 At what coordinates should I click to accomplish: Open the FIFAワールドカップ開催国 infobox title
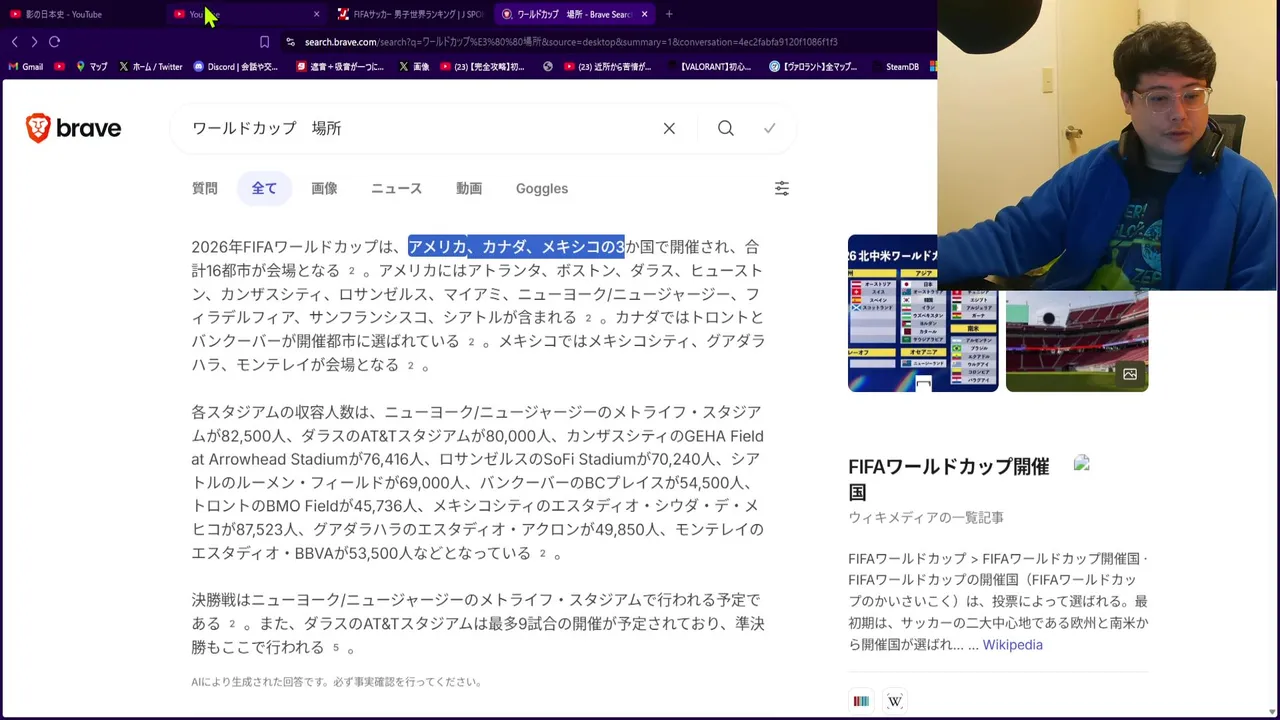coord(949,479)
